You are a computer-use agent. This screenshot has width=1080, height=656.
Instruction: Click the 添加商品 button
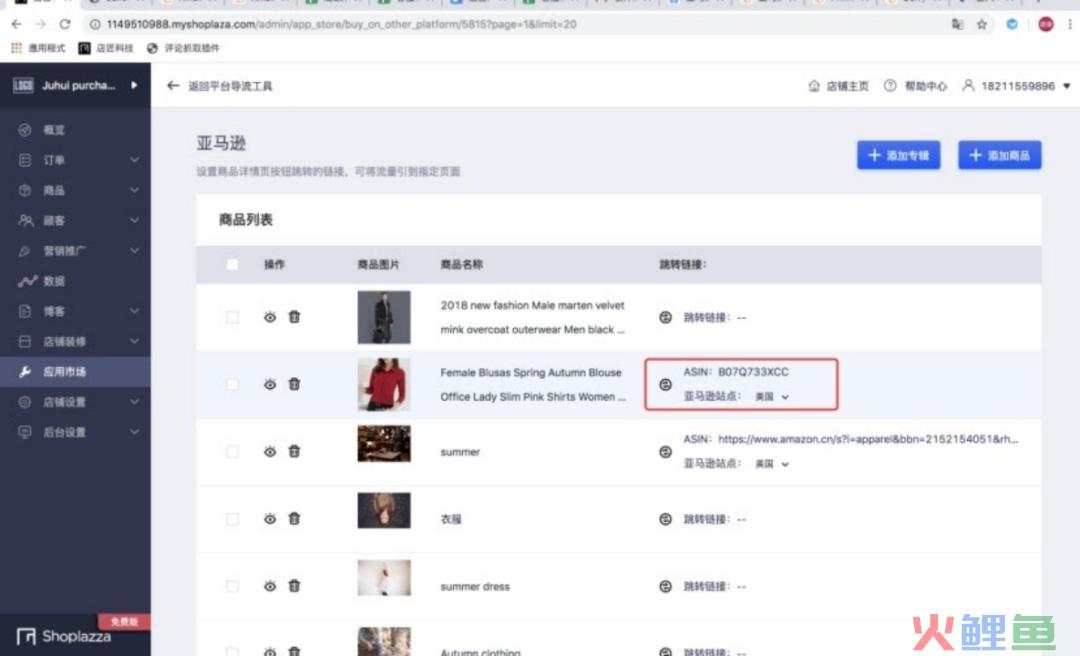(999, 155)
